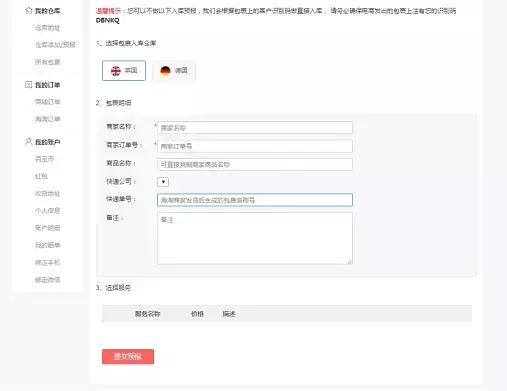The width and height of the screenshot is (507, 391).
Task: Click the red 提交预报 button
Action: 128,357
